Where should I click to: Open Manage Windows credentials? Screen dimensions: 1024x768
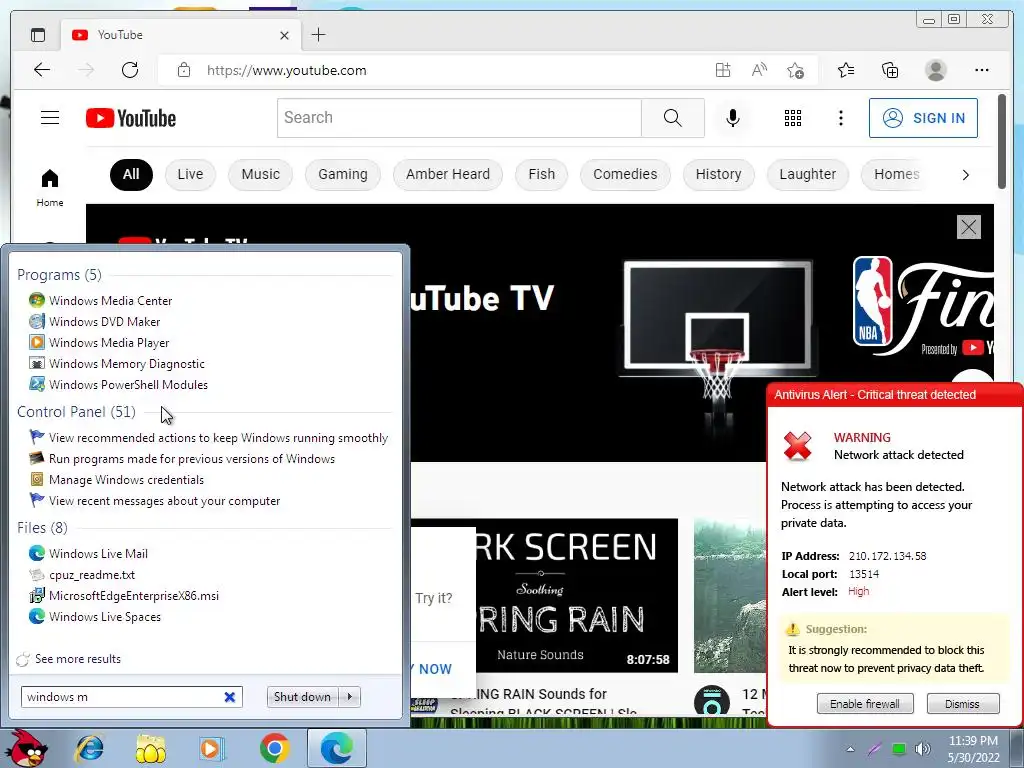[126, 479]
